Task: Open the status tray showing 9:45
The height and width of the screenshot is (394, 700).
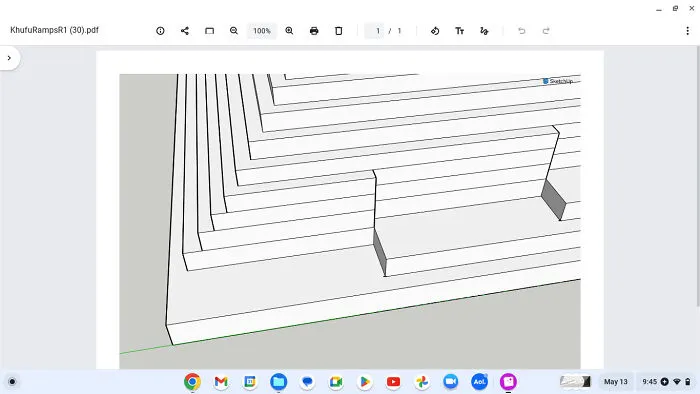Action: click(x=666, y=382)
